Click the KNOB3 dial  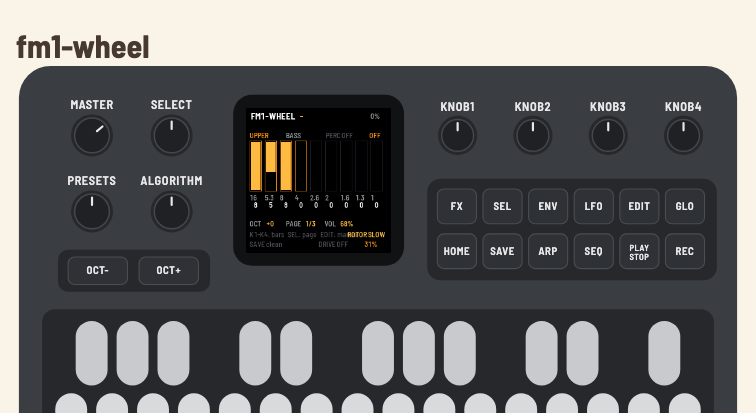[x=608, y=135]
